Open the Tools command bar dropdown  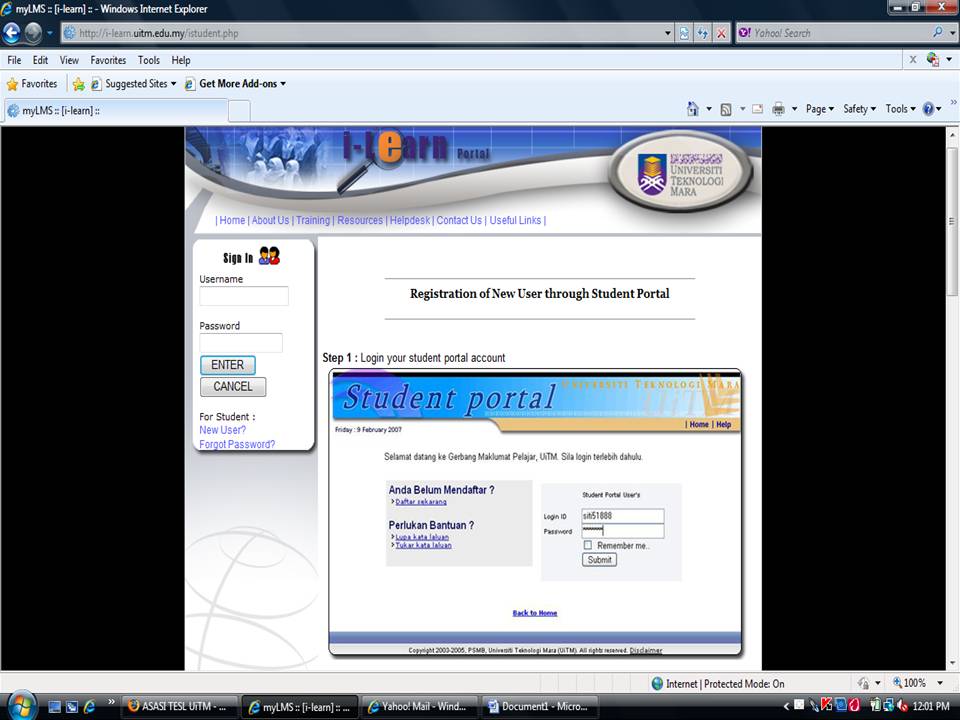tap(900, 109)
